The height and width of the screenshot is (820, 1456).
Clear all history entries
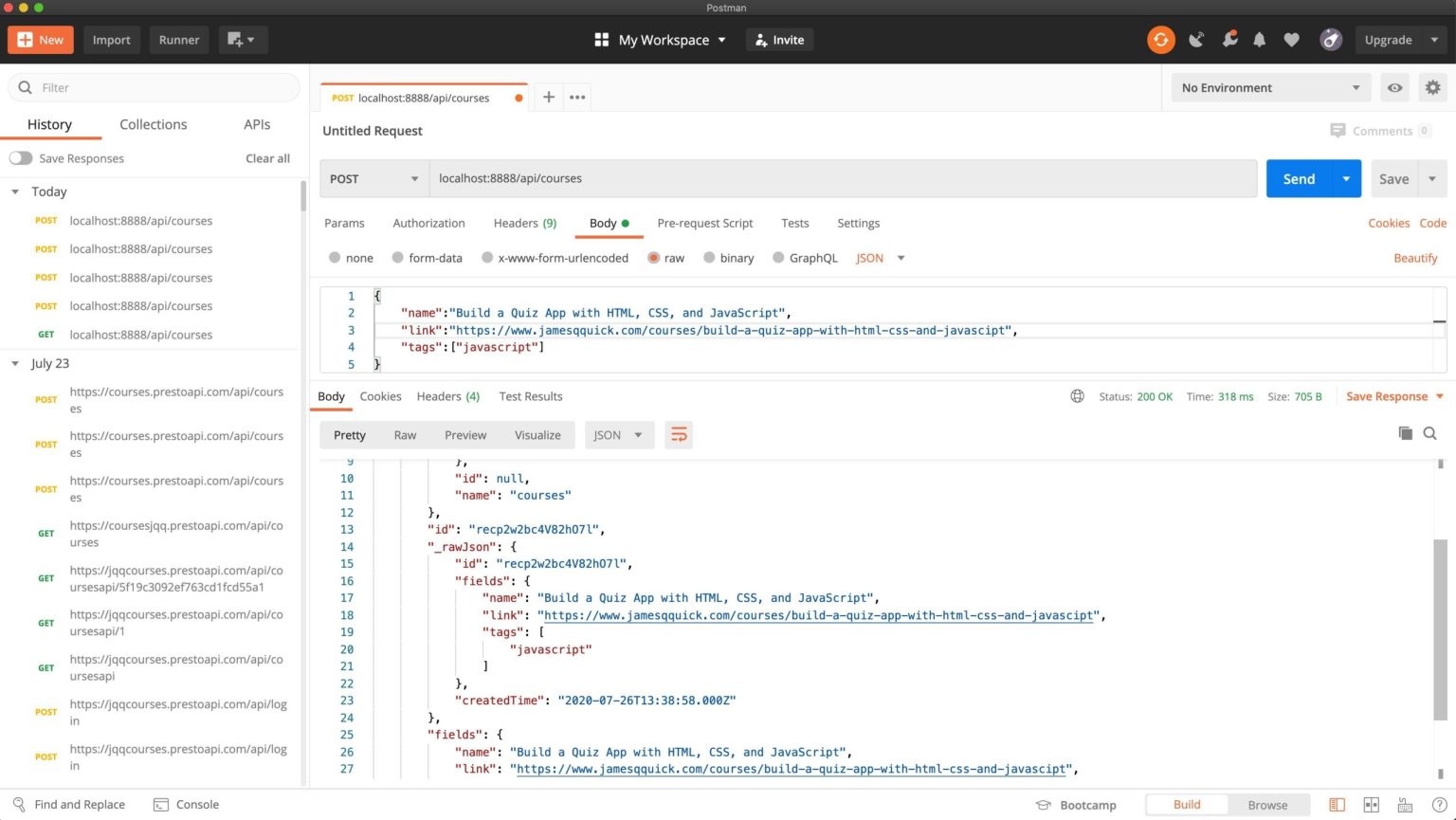267,158
